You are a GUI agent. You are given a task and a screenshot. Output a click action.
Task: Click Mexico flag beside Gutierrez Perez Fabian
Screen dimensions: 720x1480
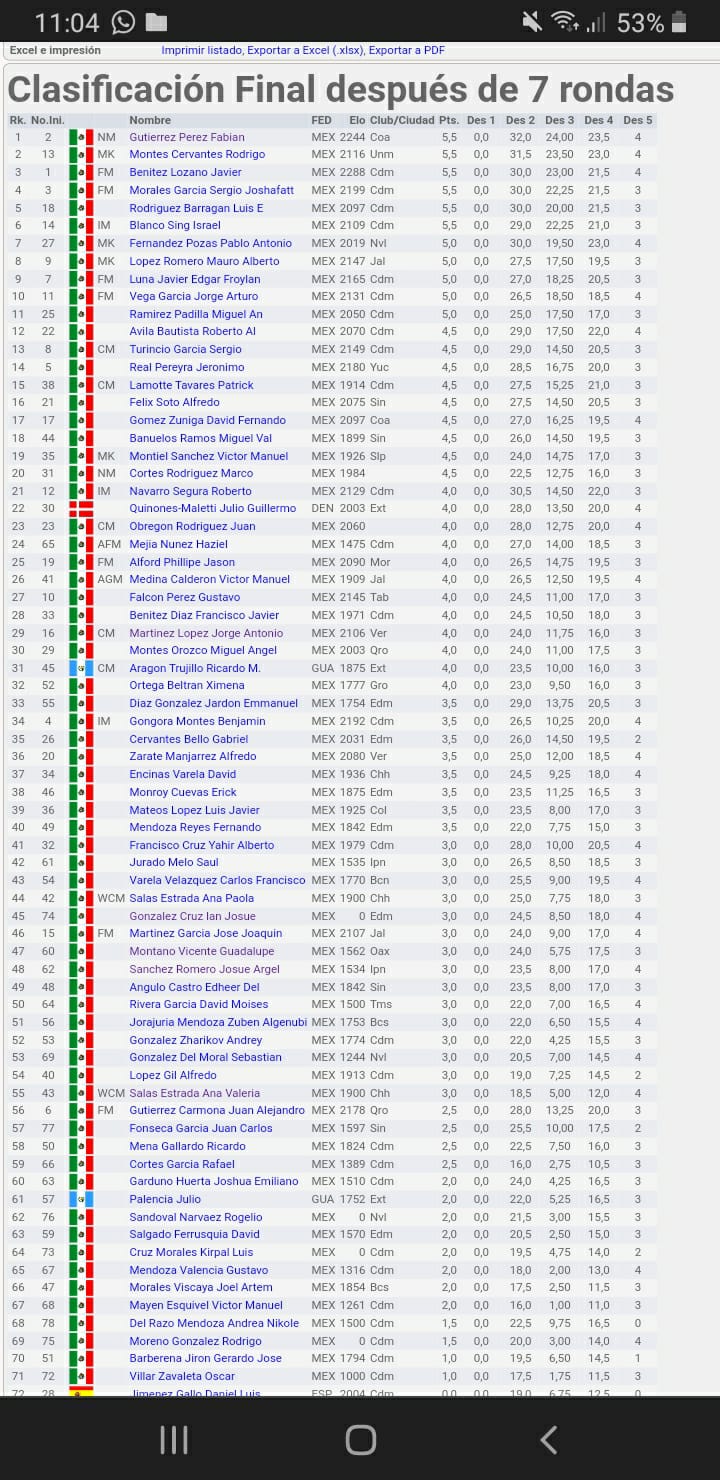(81, 137)
